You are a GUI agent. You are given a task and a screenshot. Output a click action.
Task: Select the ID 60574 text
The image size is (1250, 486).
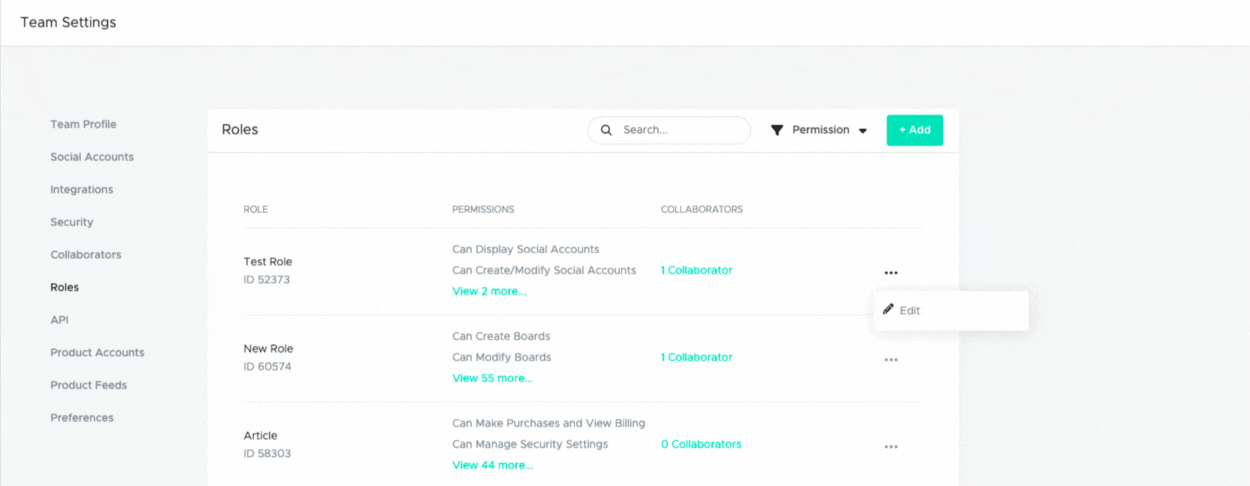pos(267,367)
